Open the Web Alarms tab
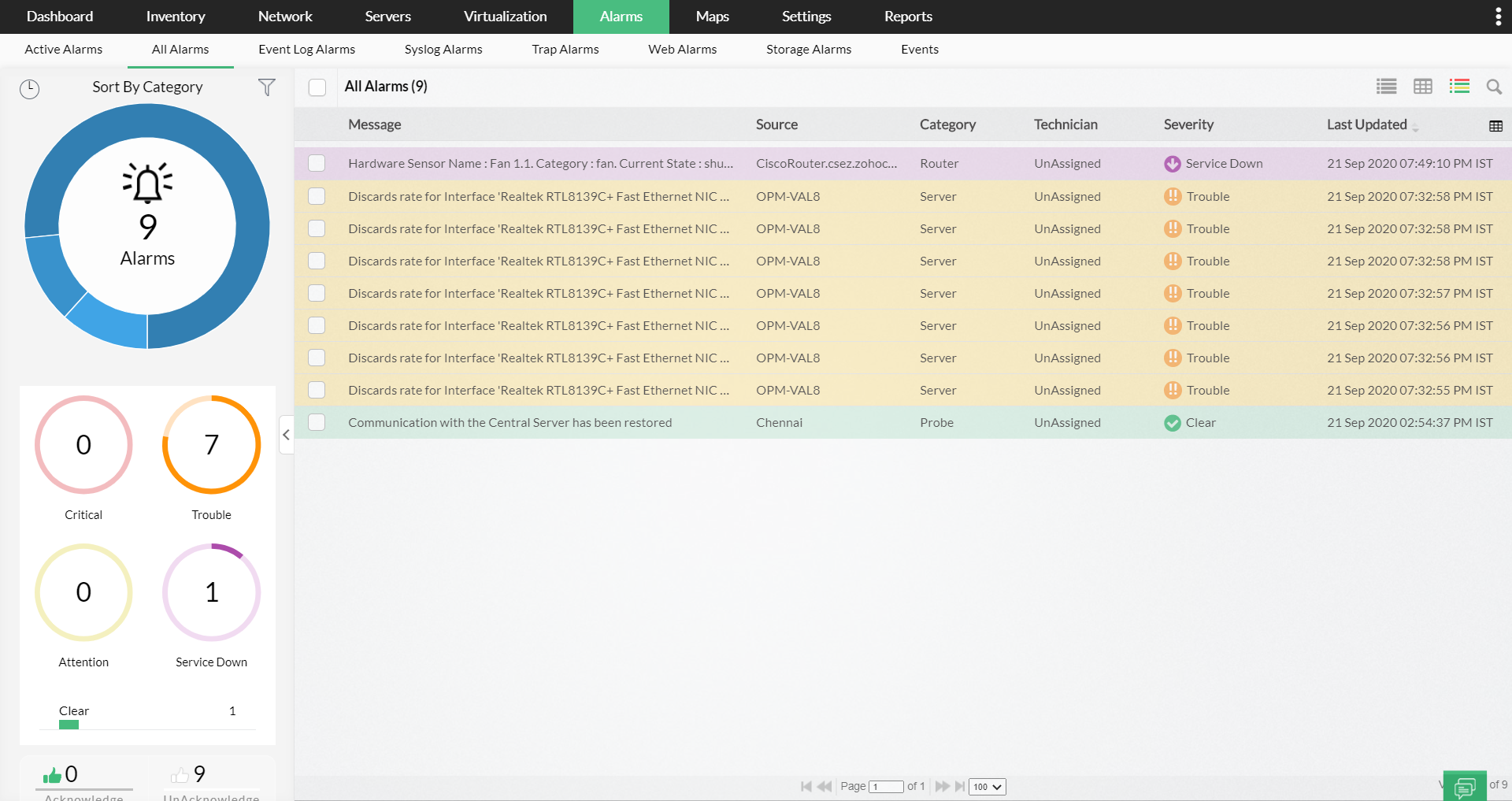 pyautogui.click(x=682, y=50)
